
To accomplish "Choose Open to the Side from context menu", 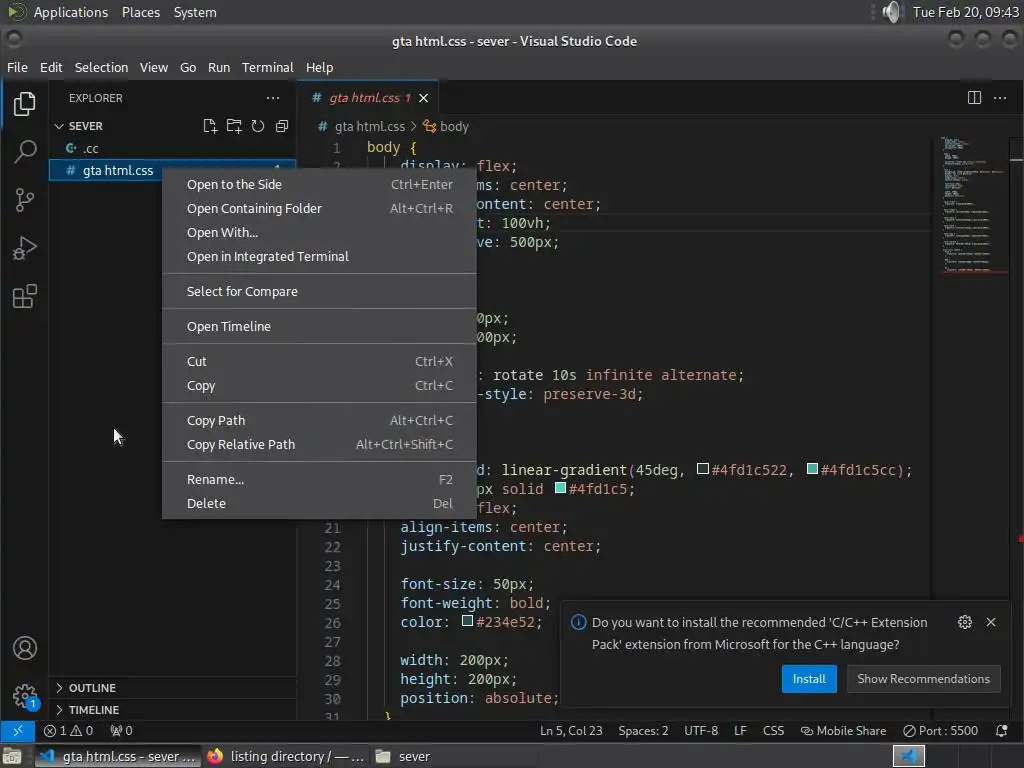I will click(x=319, y=185).
